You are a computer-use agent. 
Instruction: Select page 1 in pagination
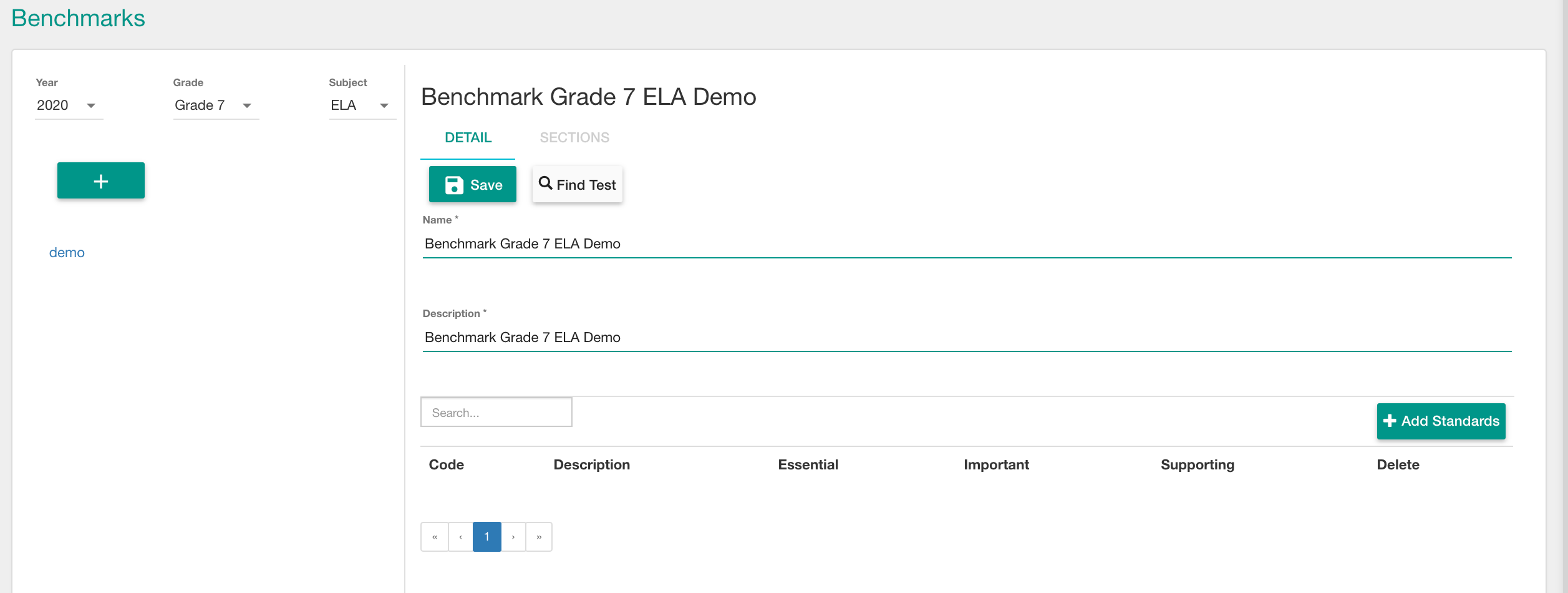pyautogui.click(x=487, y=537)
